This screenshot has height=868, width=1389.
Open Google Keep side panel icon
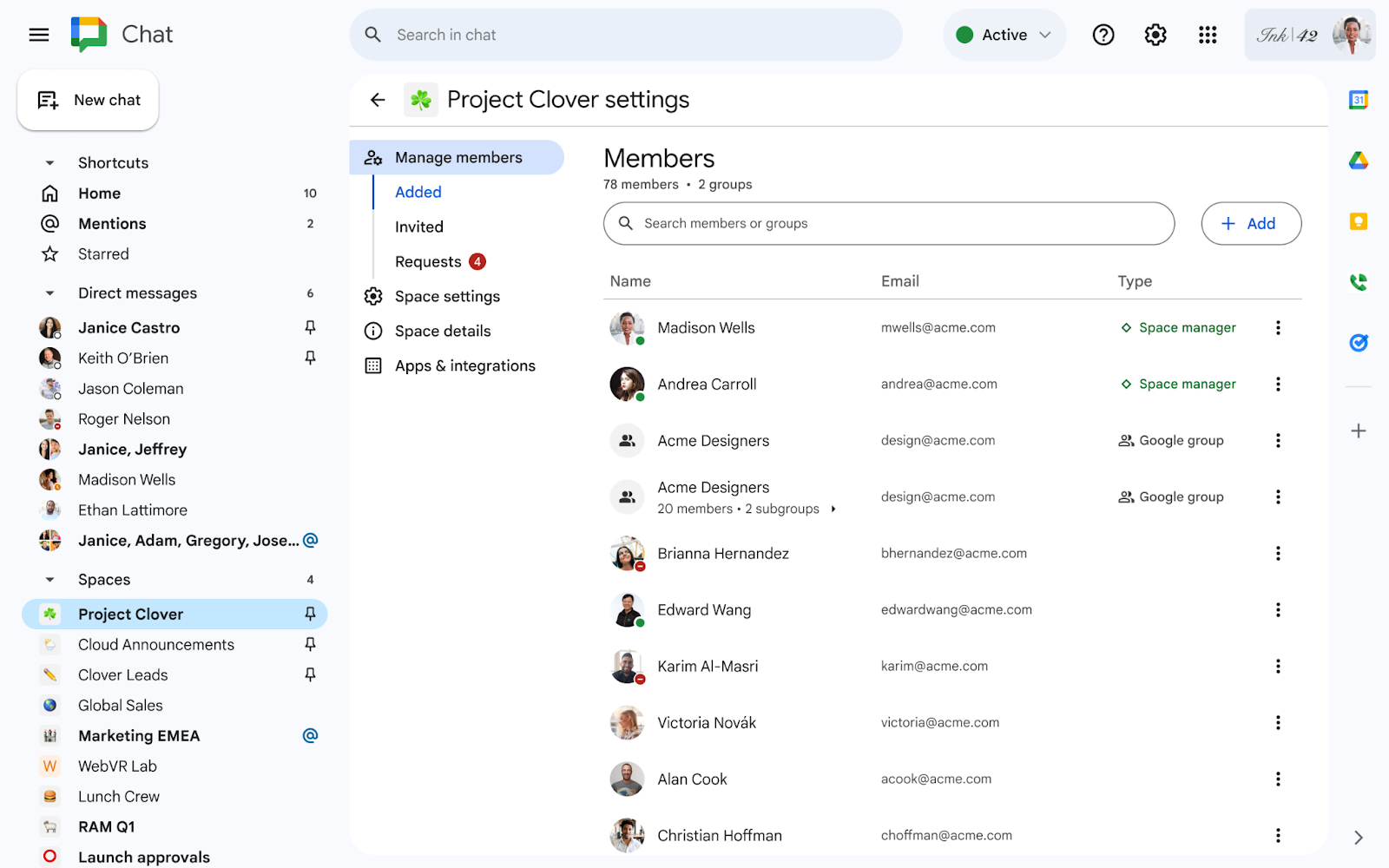[1359, 221]
